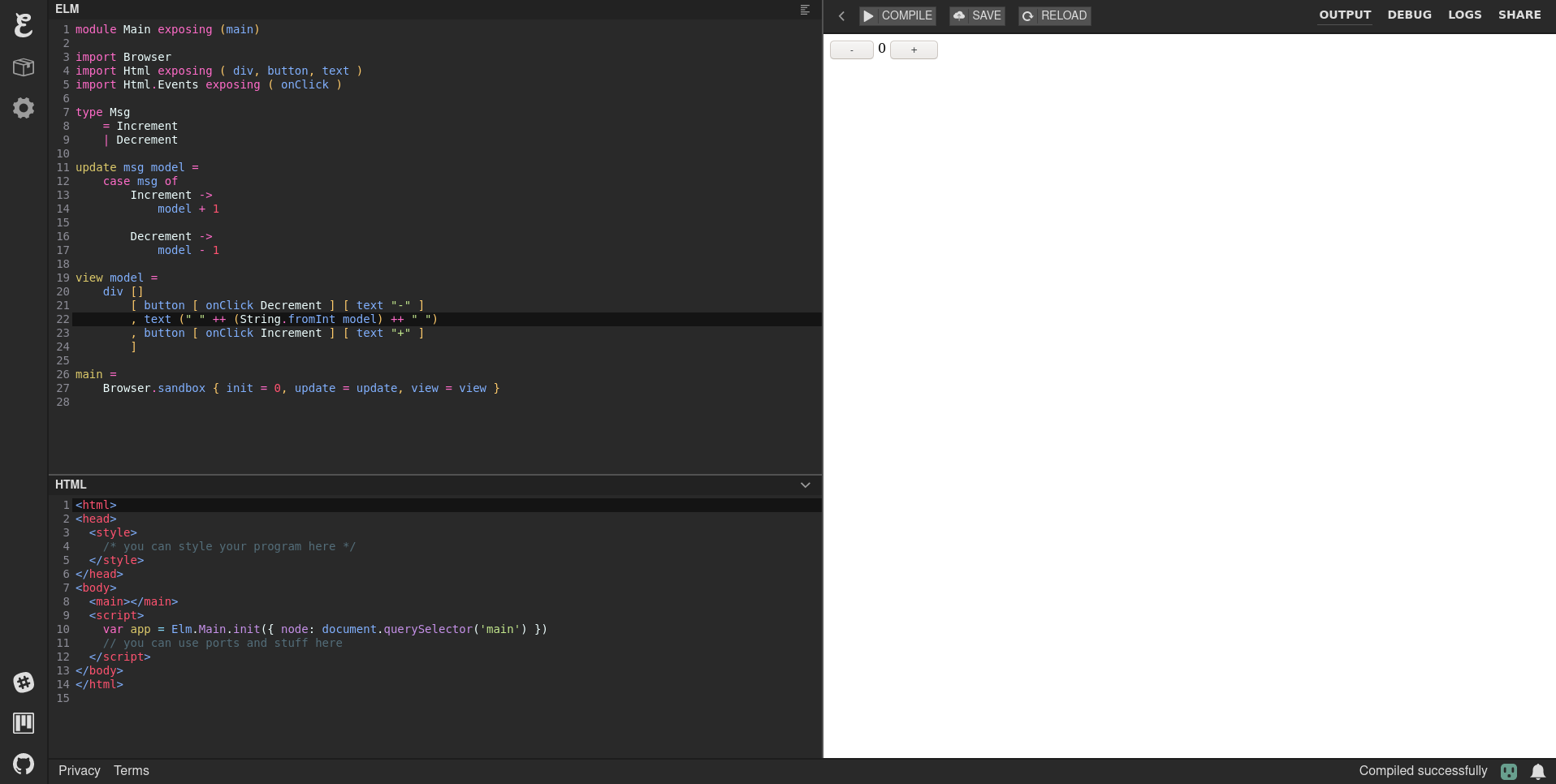Open the SHARE tab
Viewport: 1556px width, 784px height.
[x=1519, y=15]
